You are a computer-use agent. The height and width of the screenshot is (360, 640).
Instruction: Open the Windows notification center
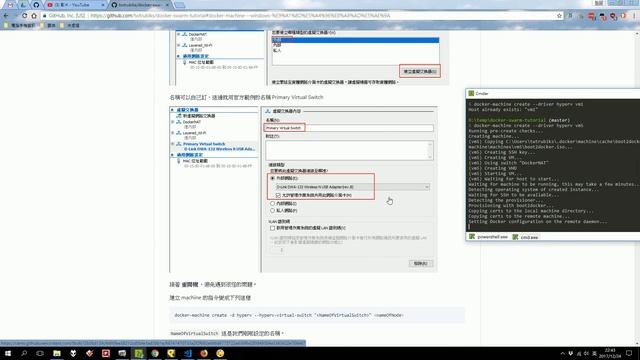630,353
